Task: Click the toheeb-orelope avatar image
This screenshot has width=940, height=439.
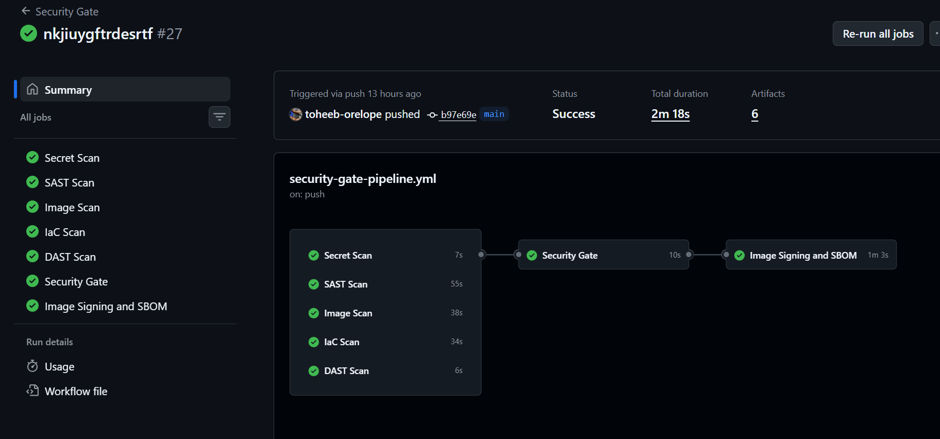Action: point(295,114)
